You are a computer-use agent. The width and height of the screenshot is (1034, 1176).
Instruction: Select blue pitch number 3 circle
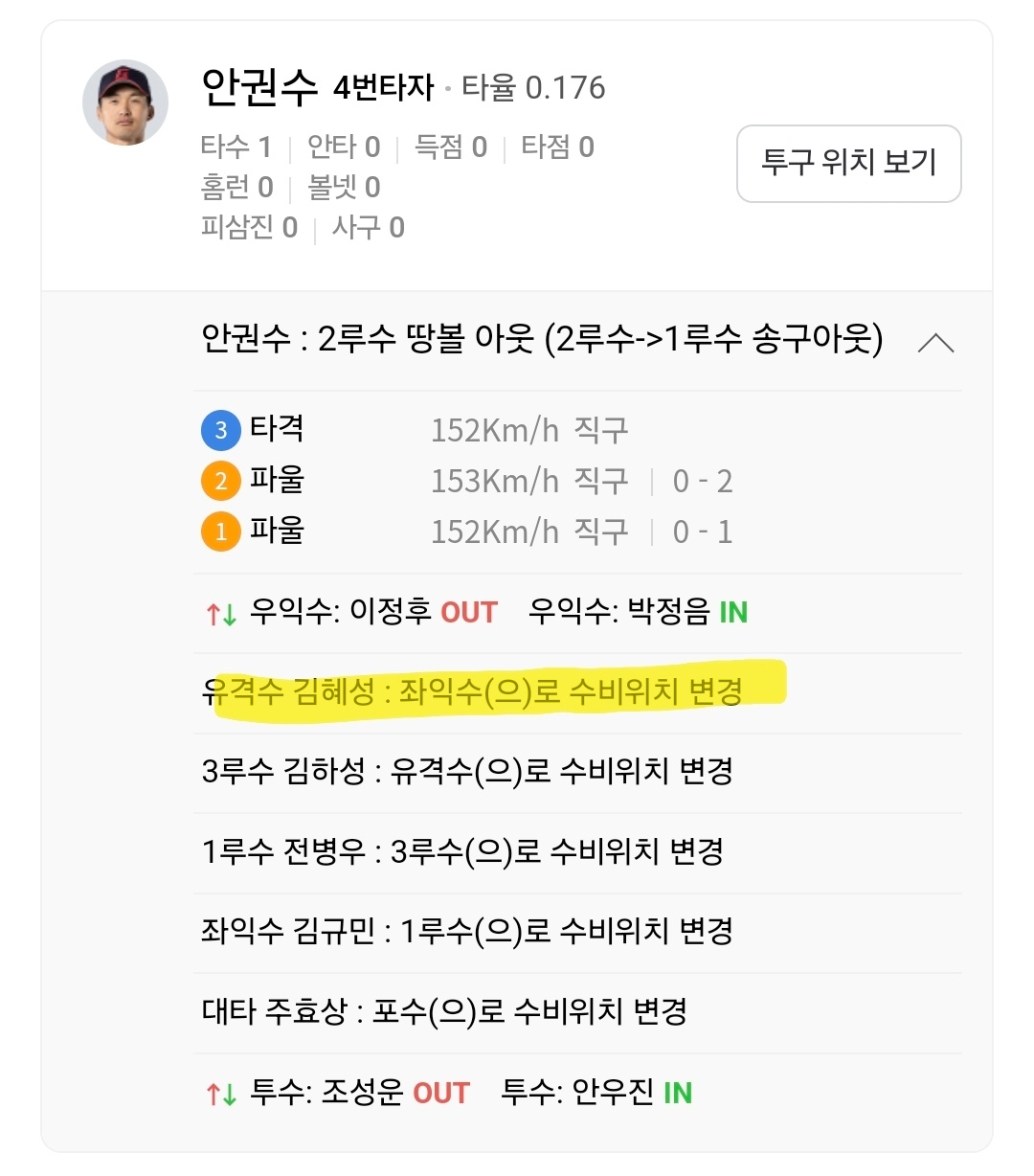tap(220, 430)
